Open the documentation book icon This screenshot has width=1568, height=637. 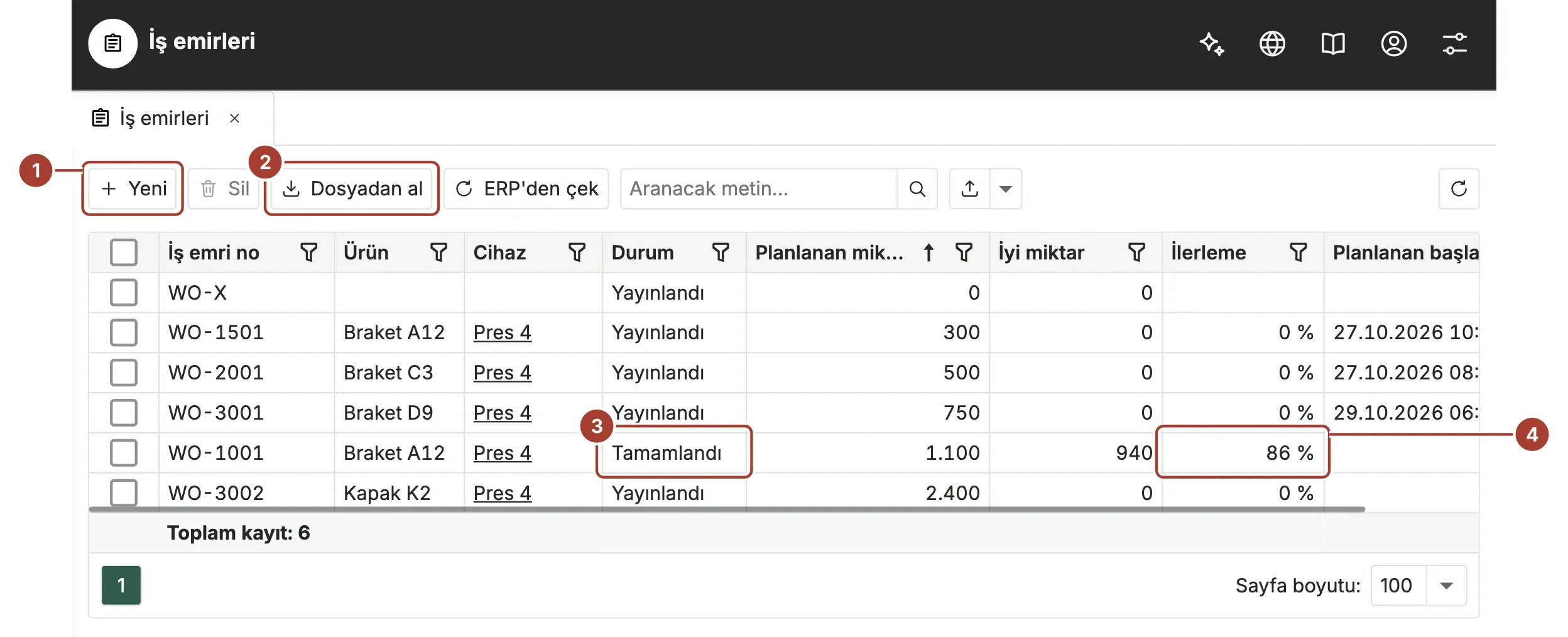pos(1332,43)
